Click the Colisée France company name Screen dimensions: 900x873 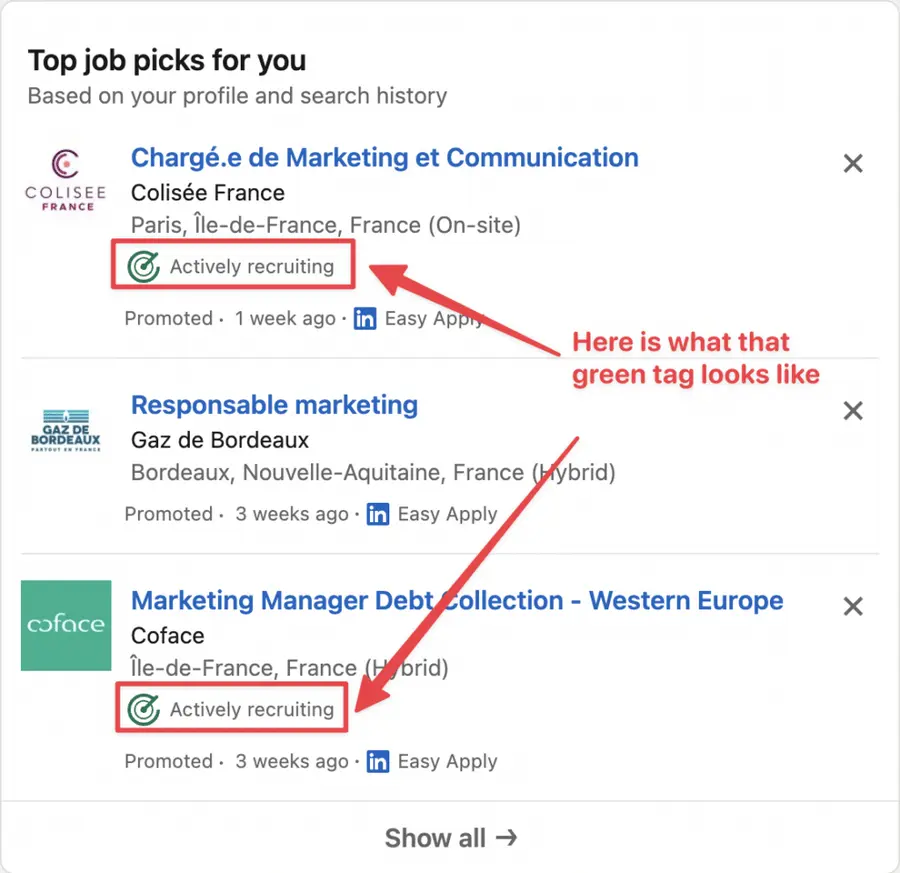pyautogui.click(x=207, y=193)
